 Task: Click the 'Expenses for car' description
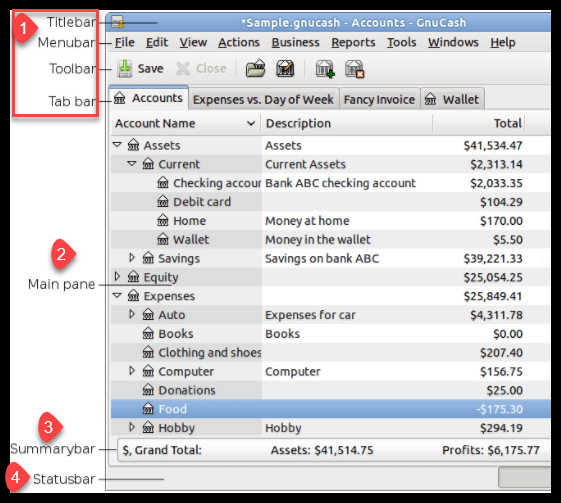click(310, 314)
